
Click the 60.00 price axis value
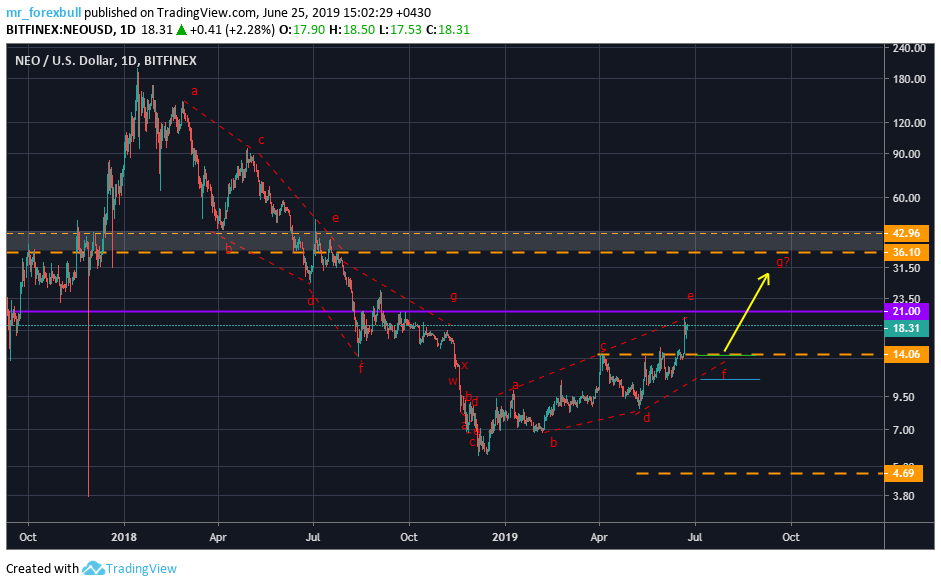[906, 198]
